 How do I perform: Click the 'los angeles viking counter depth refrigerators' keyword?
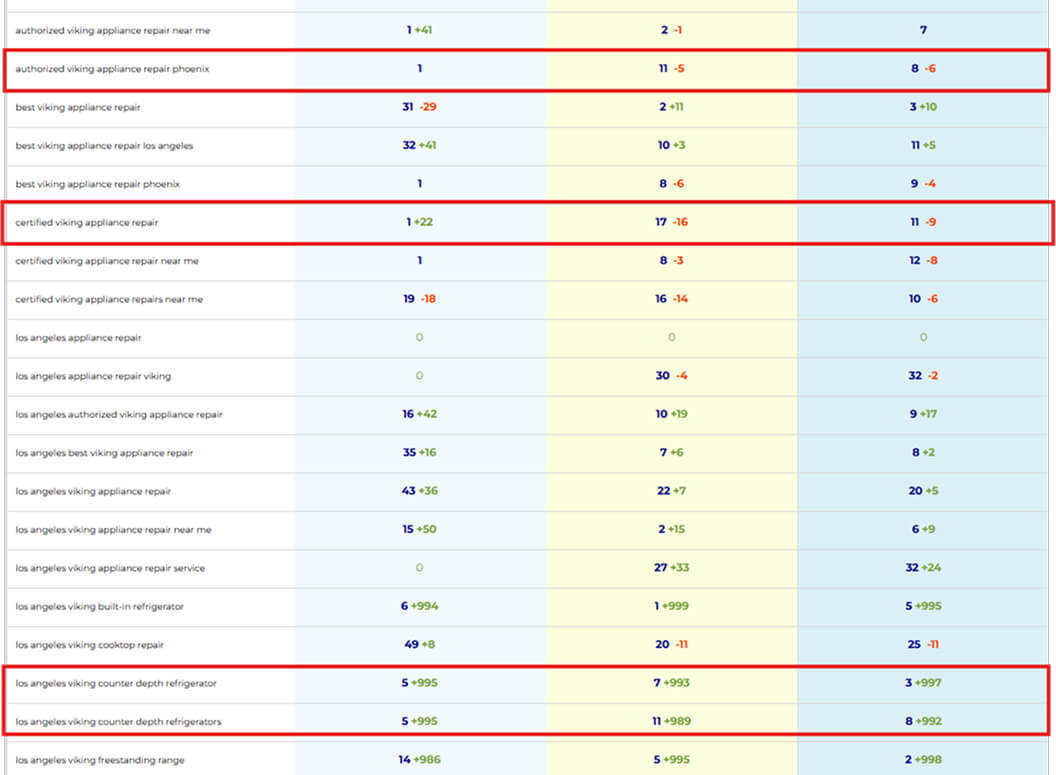click(118, 721)
